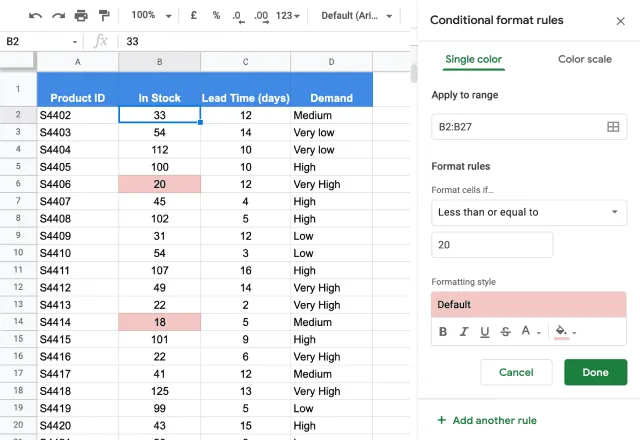Open the 123 number format dropdown
The image size is (640, 440).
coord(288,16)
